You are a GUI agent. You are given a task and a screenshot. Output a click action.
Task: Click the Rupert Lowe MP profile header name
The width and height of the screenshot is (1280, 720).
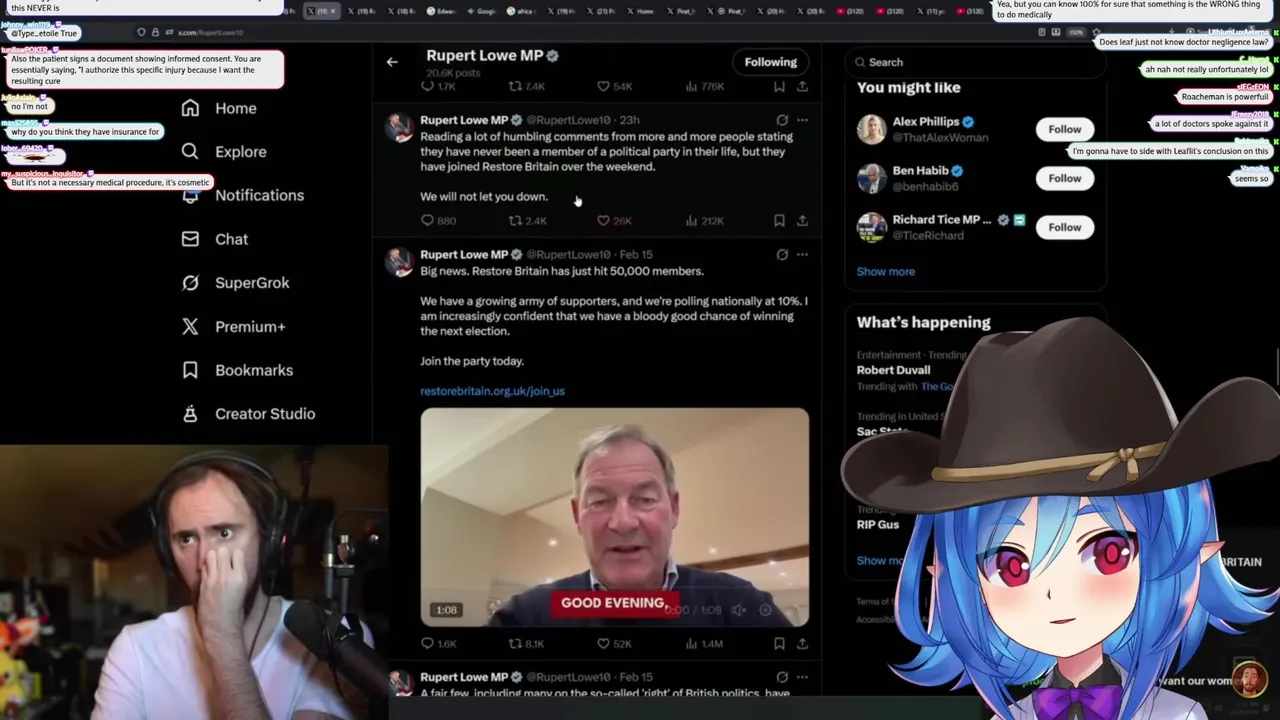(x=484, y=55)
